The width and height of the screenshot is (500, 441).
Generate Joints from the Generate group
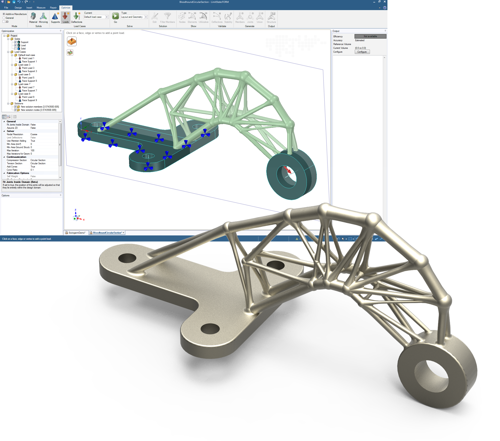(250, 17)
